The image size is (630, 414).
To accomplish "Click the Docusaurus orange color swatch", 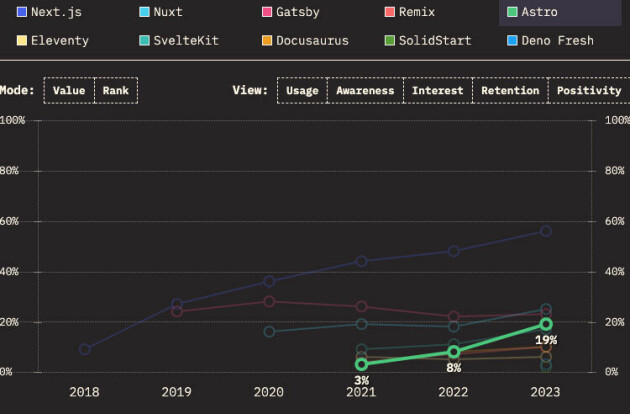I will tap(267, 41).
